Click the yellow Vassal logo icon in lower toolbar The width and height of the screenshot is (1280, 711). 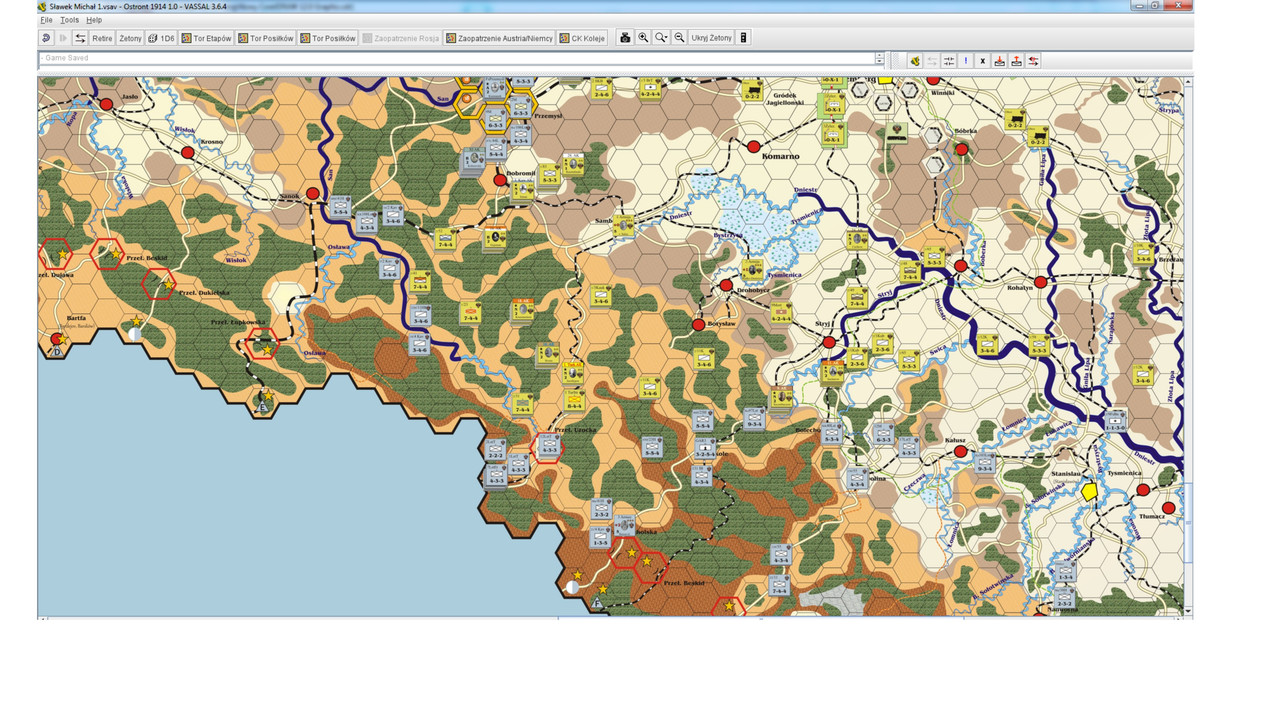(x=915, y=61)
